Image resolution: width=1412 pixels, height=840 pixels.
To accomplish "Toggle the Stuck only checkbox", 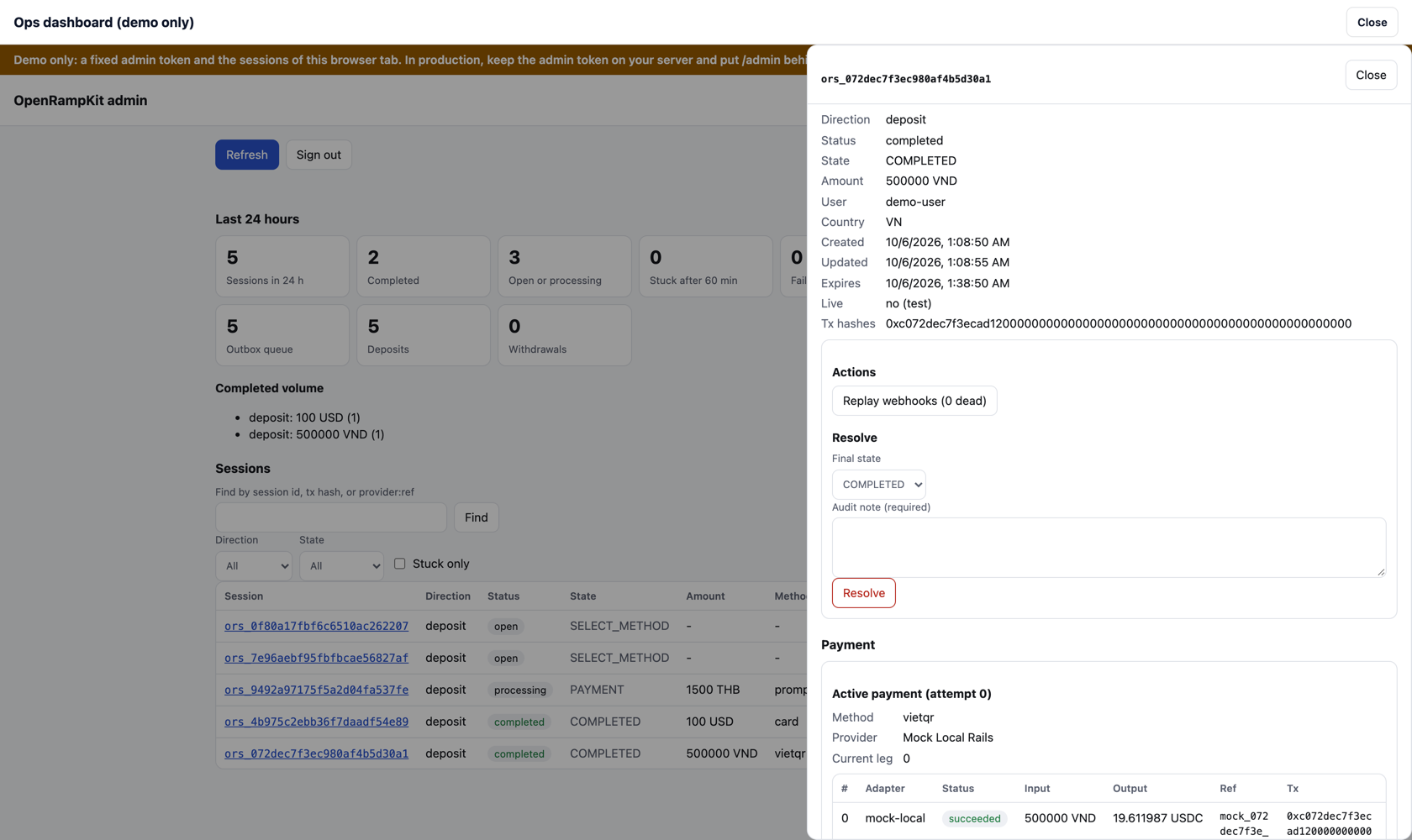I will click(x=400, y=564).
